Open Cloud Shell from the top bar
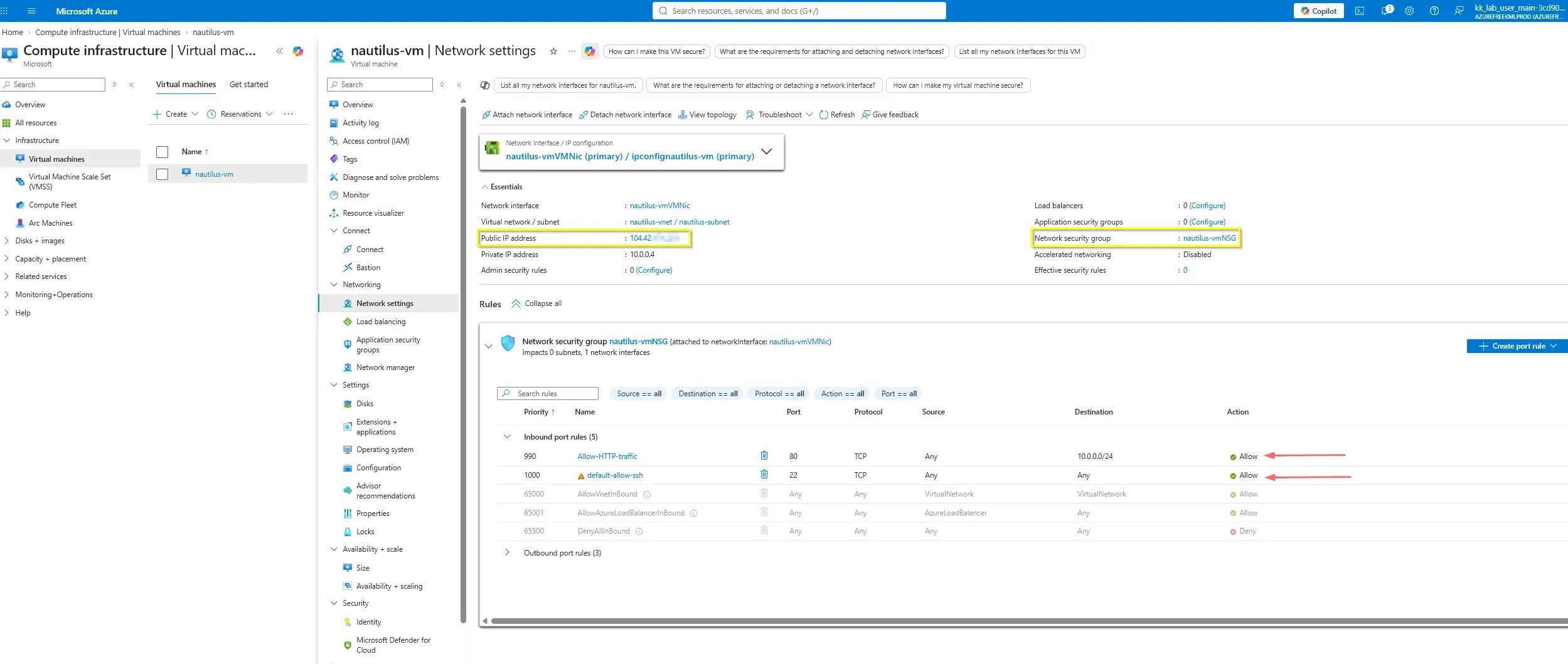The width and height of the screenshot is (1568, 664). (x=1360, y=11)
